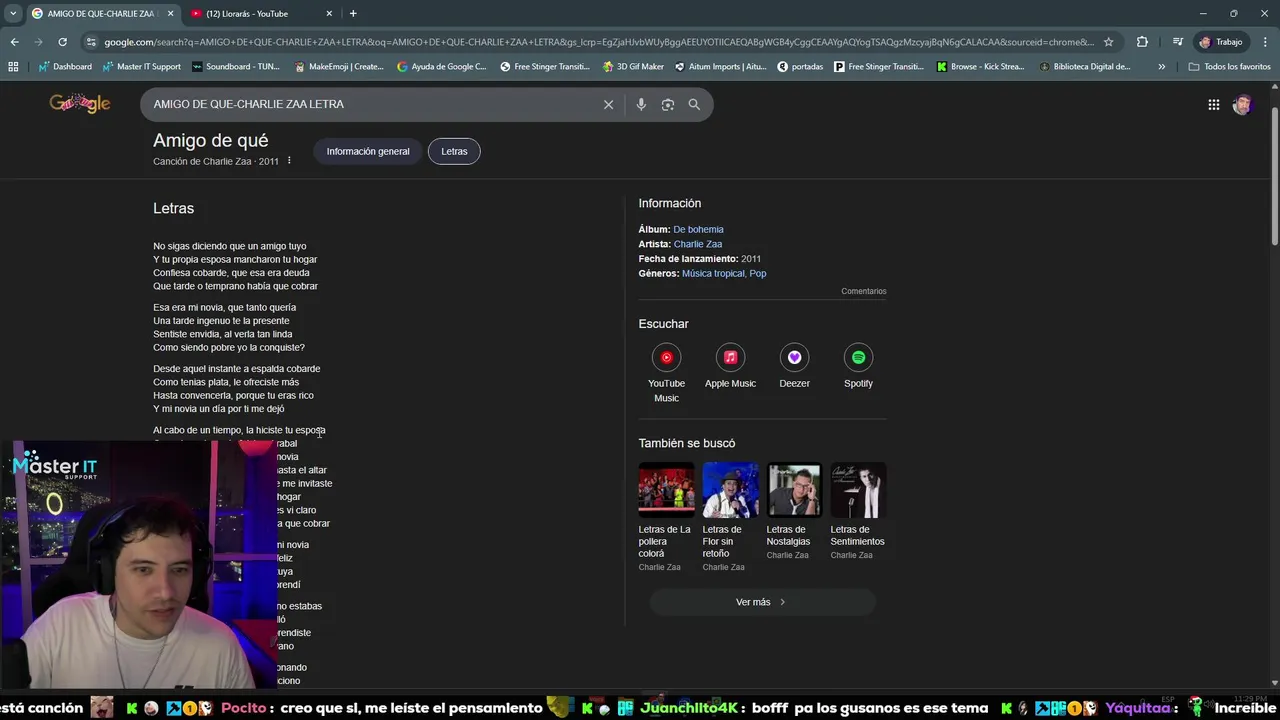The image size is (1280, 720).
Task: Select the Letras tab
Action: click(x=454, y=151)
